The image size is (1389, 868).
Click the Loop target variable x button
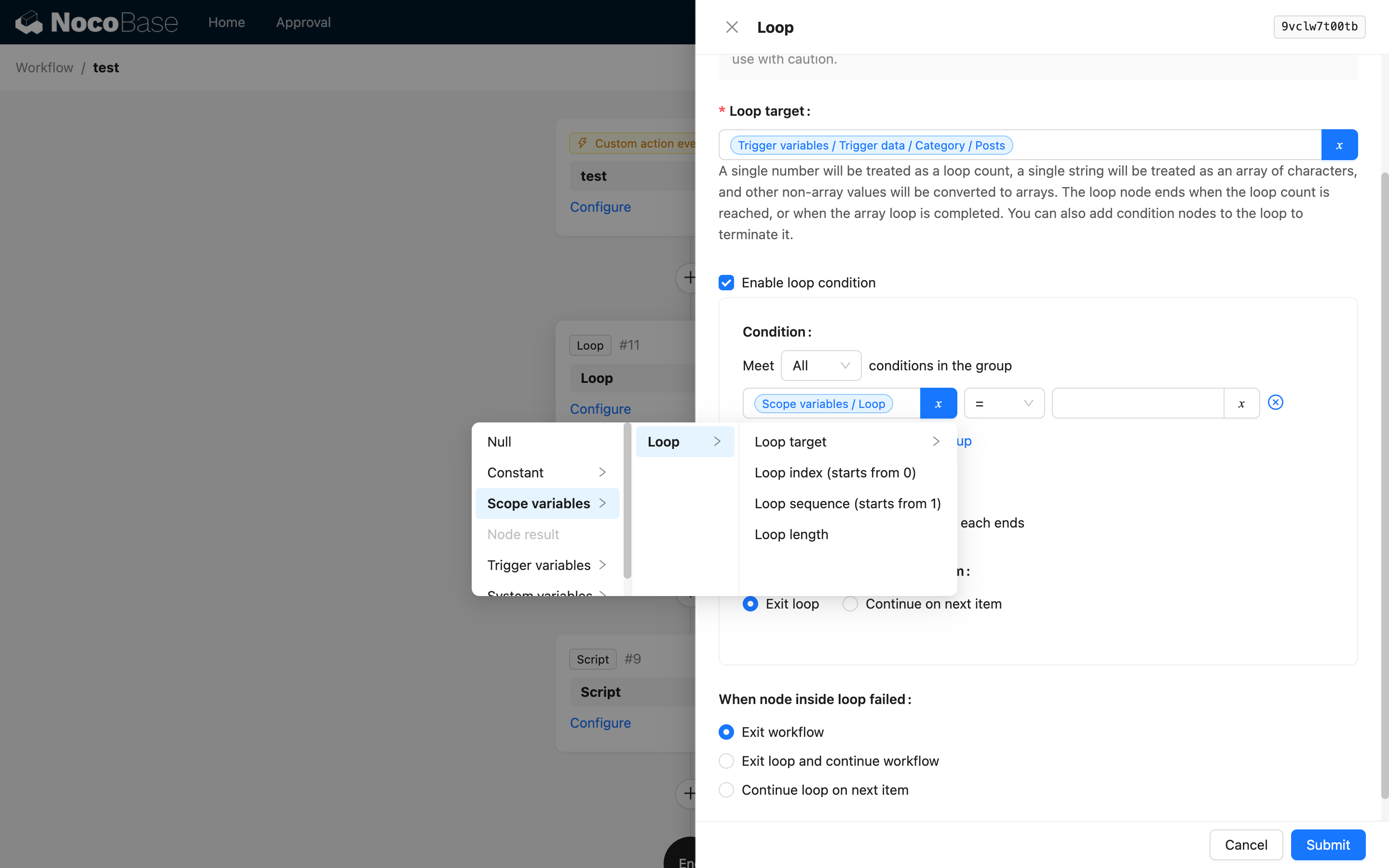[x=1338, y=145]
